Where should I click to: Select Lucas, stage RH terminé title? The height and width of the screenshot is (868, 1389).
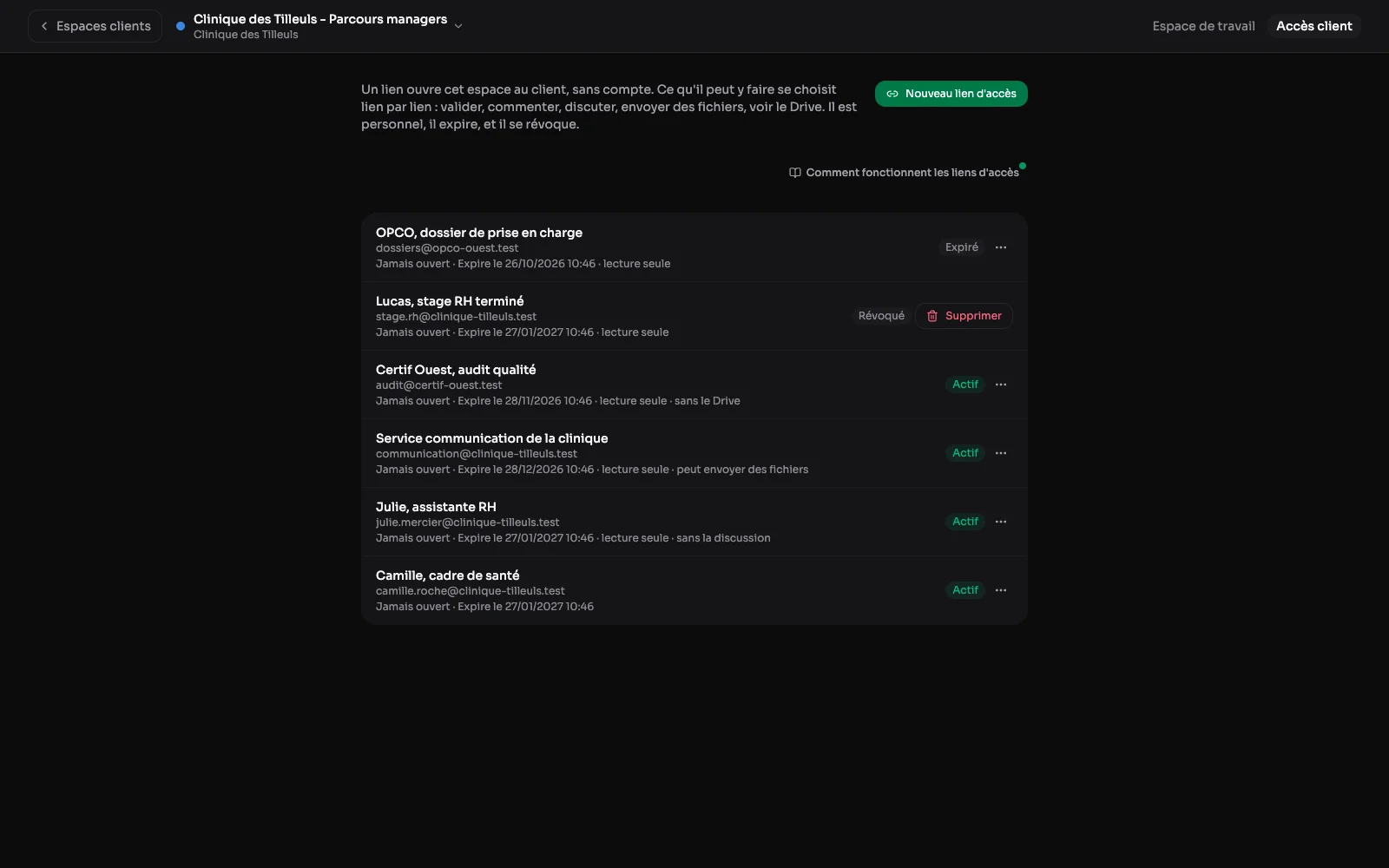tap(450, 301)
